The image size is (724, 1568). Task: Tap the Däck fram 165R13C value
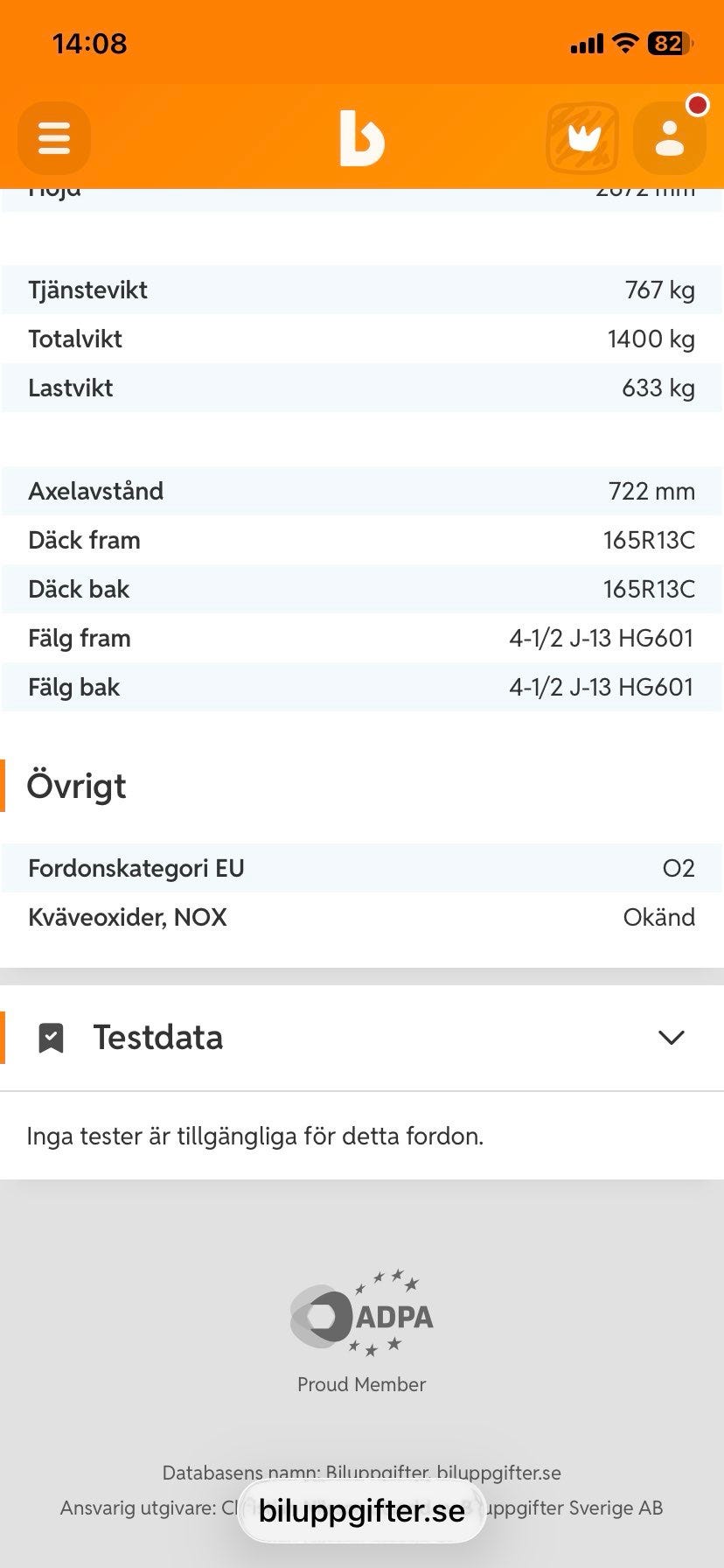point(649,540)
